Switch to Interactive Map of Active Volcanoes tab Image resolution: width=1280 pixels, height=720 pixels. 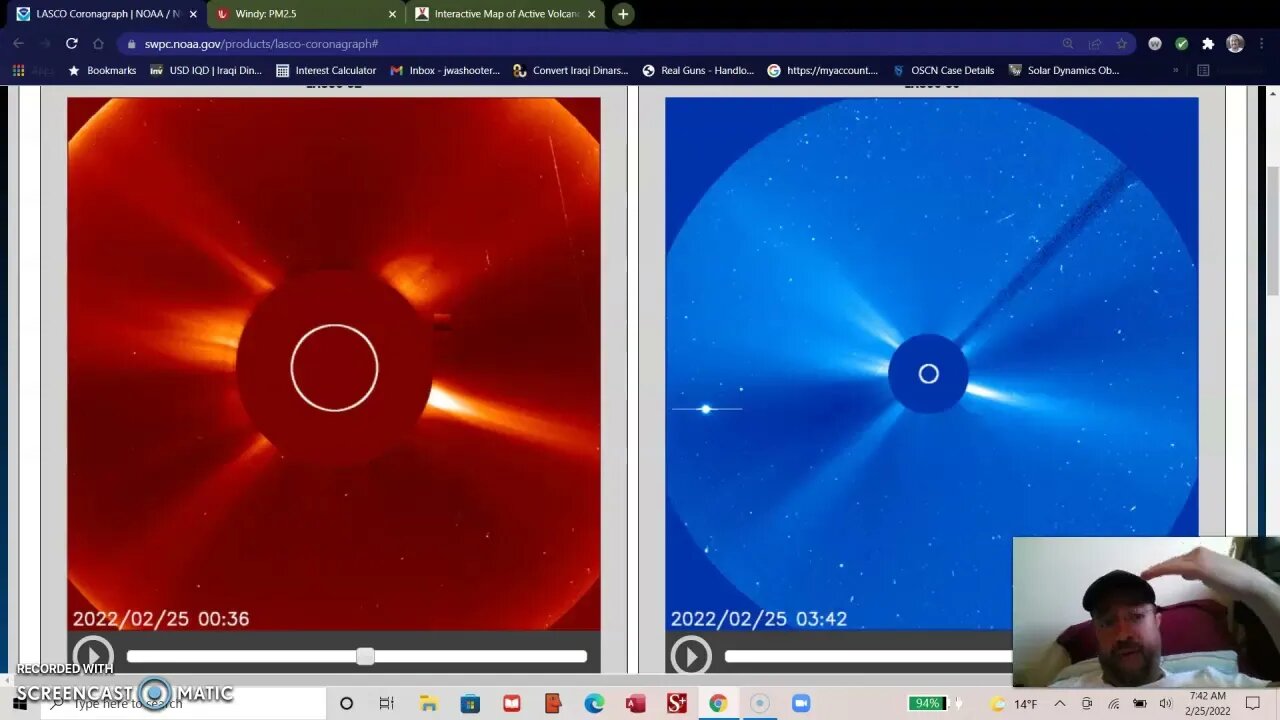pyautogui.click(x=506, y=14)
